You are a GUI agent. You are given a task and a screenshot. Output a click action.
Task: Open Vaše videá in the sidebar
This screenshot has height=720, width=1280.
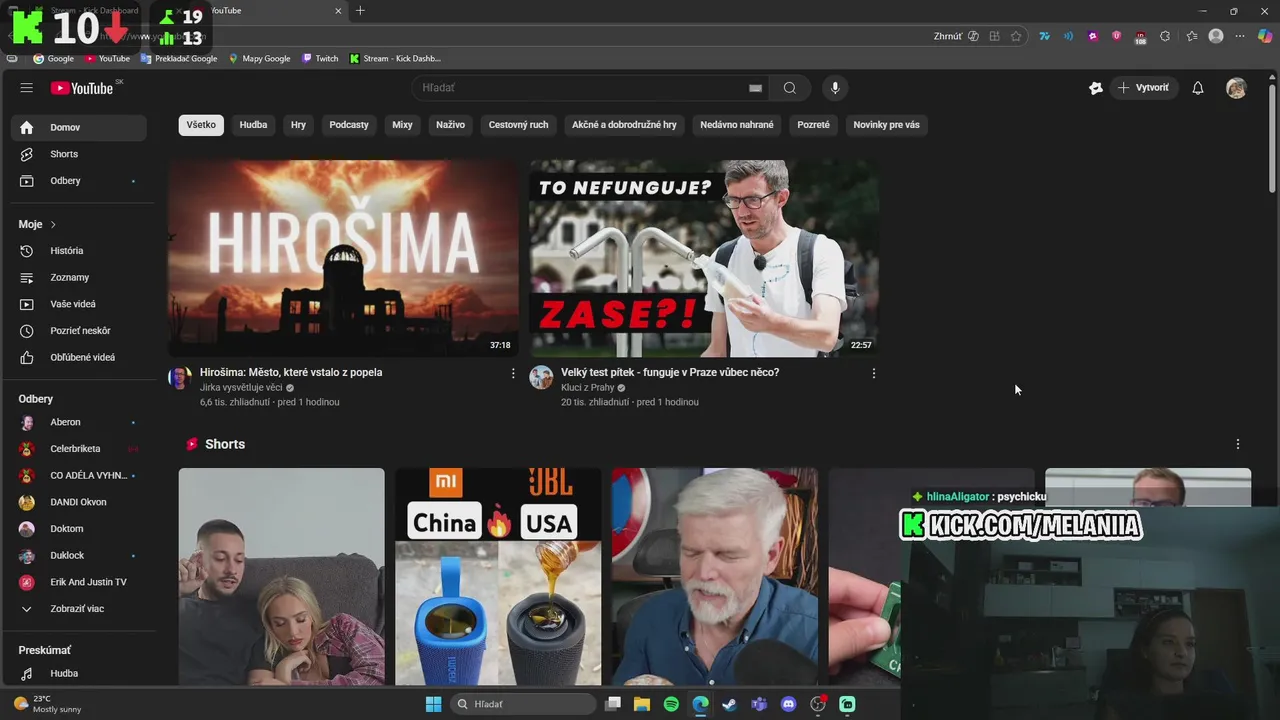click(79, 304)
